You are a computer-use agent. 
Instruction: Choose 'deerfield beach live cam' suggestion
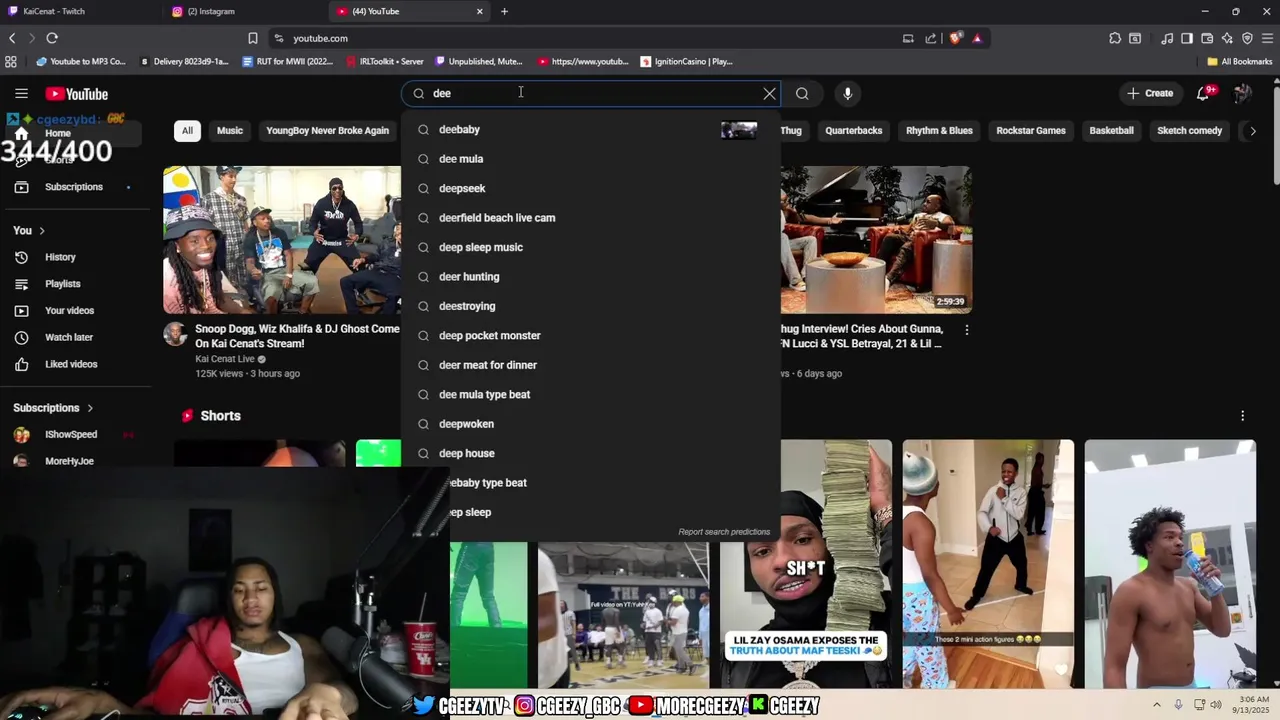[x=590, y=218]
